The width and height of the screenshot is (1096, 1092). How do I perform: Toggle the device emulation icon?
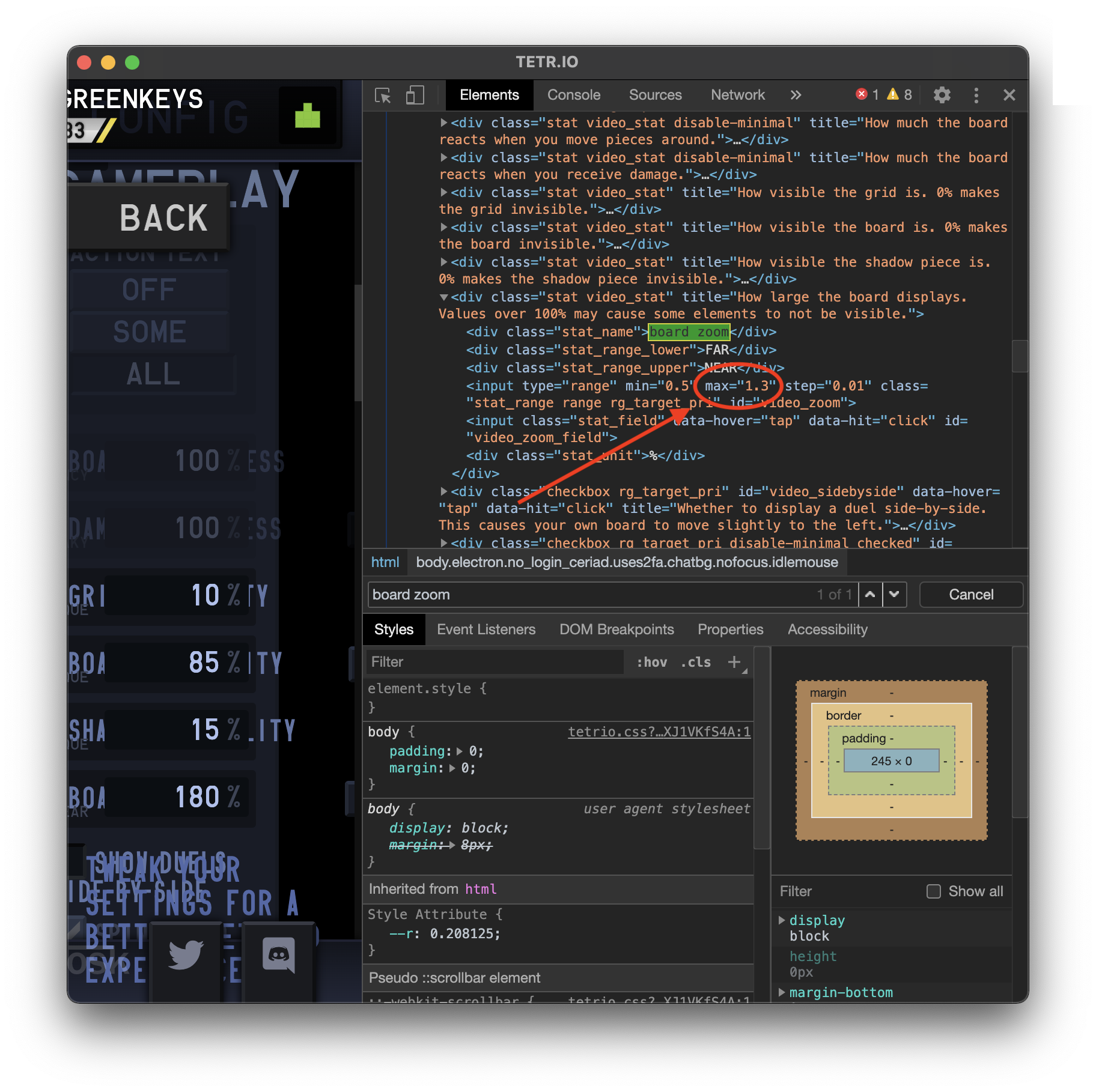click(414, 95)
